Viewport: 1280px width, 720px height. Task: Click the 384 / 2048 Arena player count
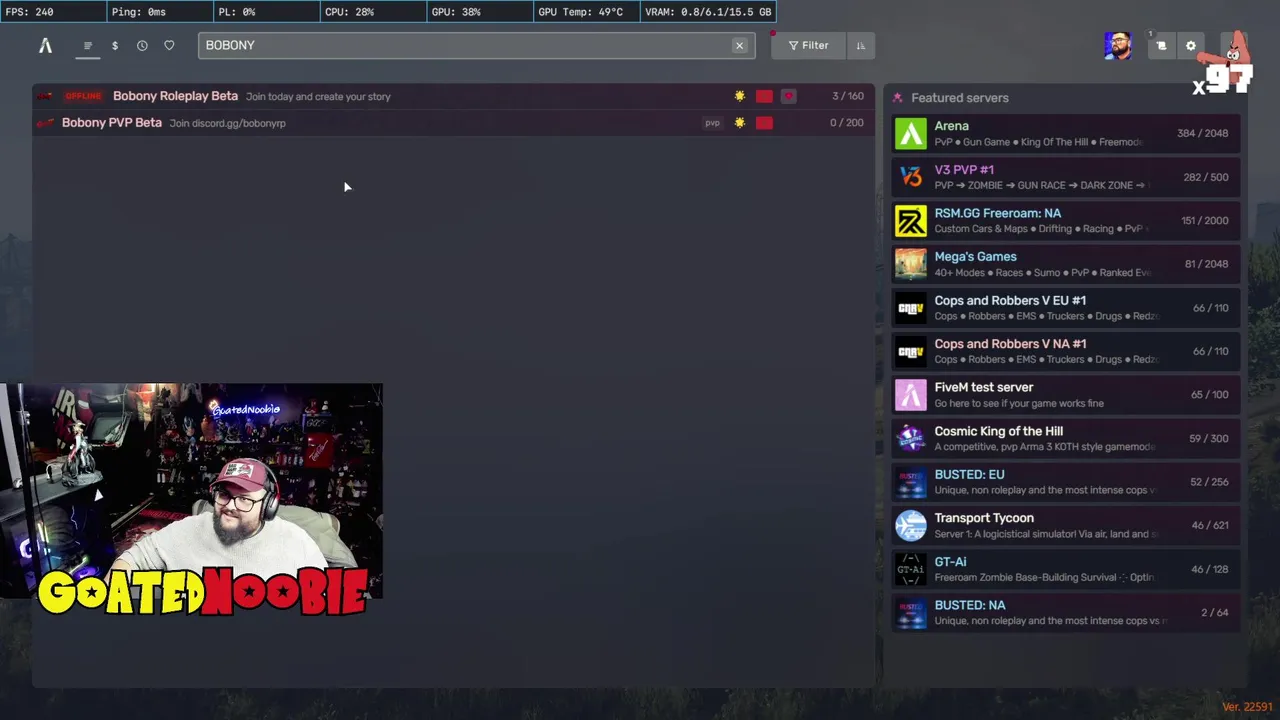click(x=1202, y=133)
